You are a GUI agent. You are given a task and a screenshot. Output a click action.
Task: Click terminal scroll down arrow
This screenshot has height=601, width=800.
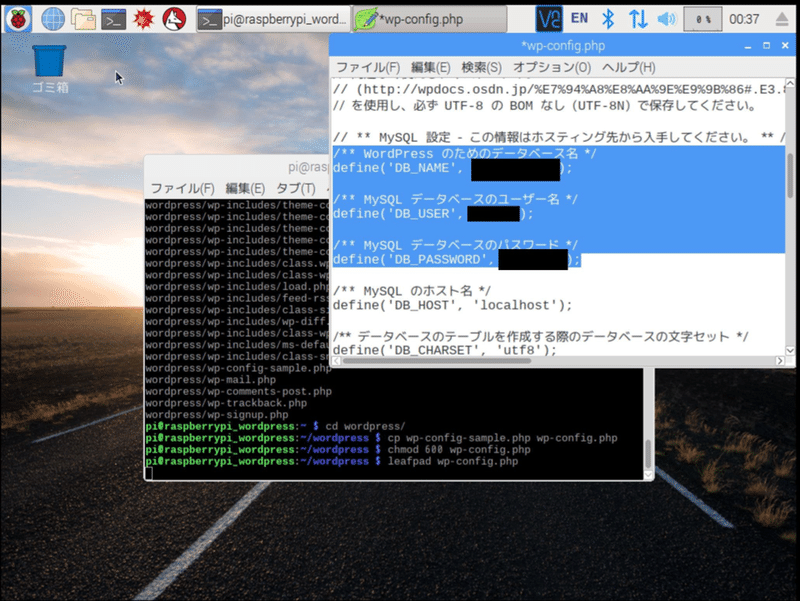pos(648,475)
